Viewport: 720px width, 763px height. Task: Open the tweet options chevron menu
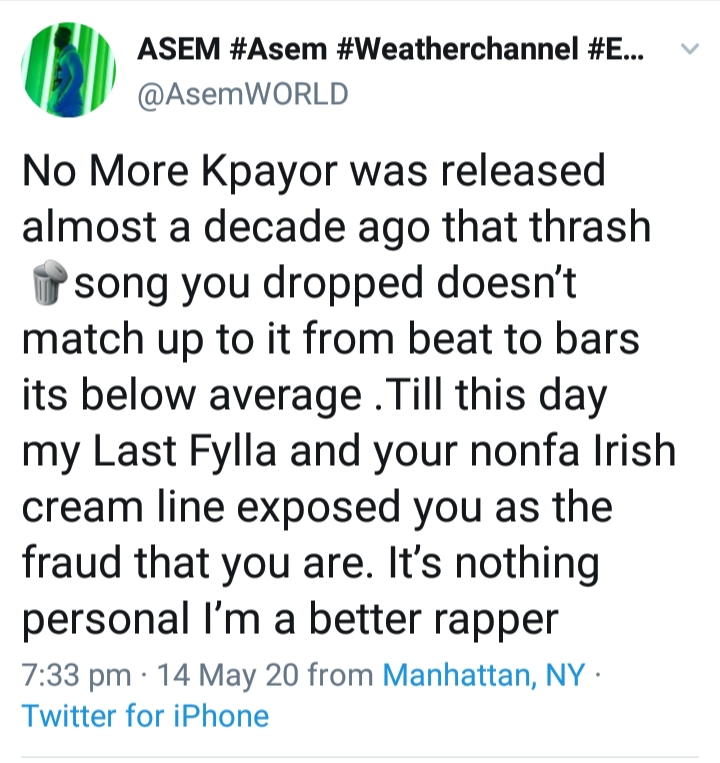689,49
